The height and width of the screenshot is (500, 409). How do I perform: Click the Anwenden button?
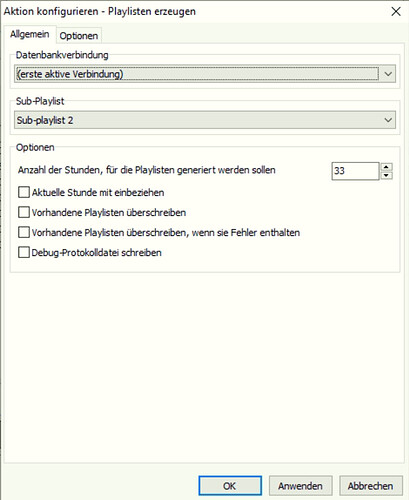(300, 486)
